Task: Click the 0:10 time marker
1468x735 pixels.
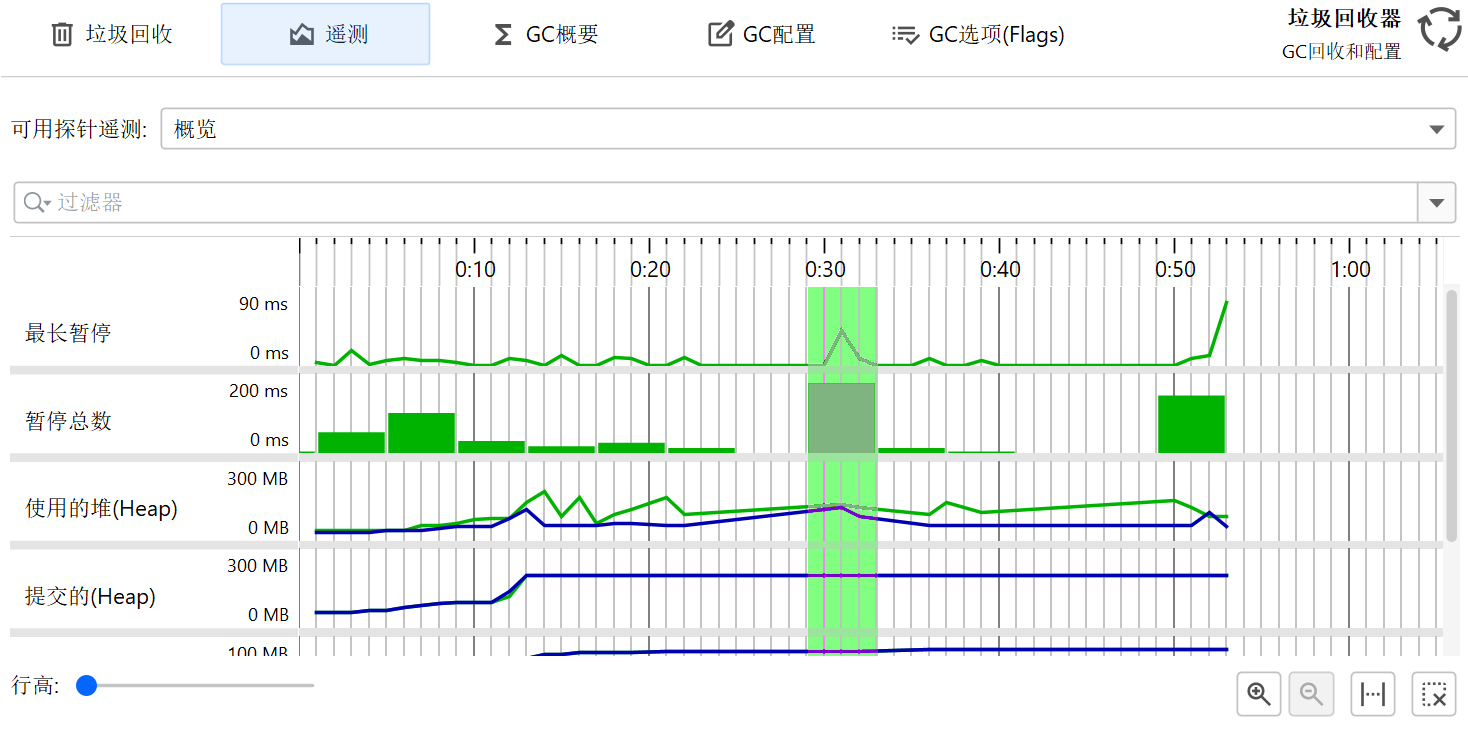Action: point(475,269)
